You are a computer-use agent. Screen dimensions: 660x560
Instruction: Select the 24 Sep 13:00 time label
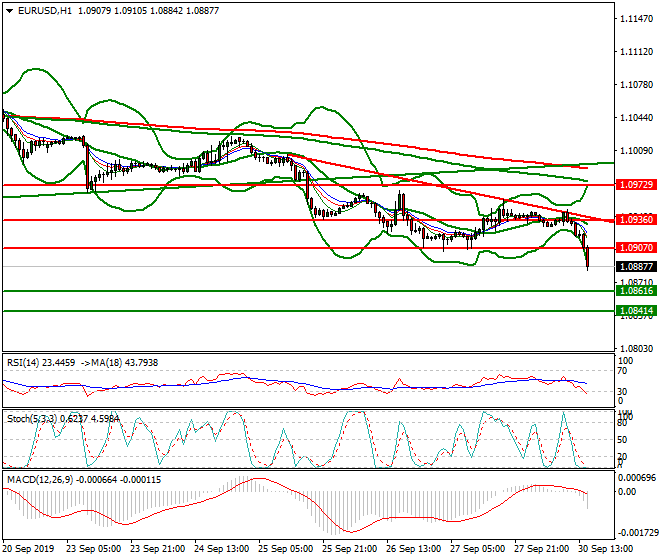pos(221,549)
